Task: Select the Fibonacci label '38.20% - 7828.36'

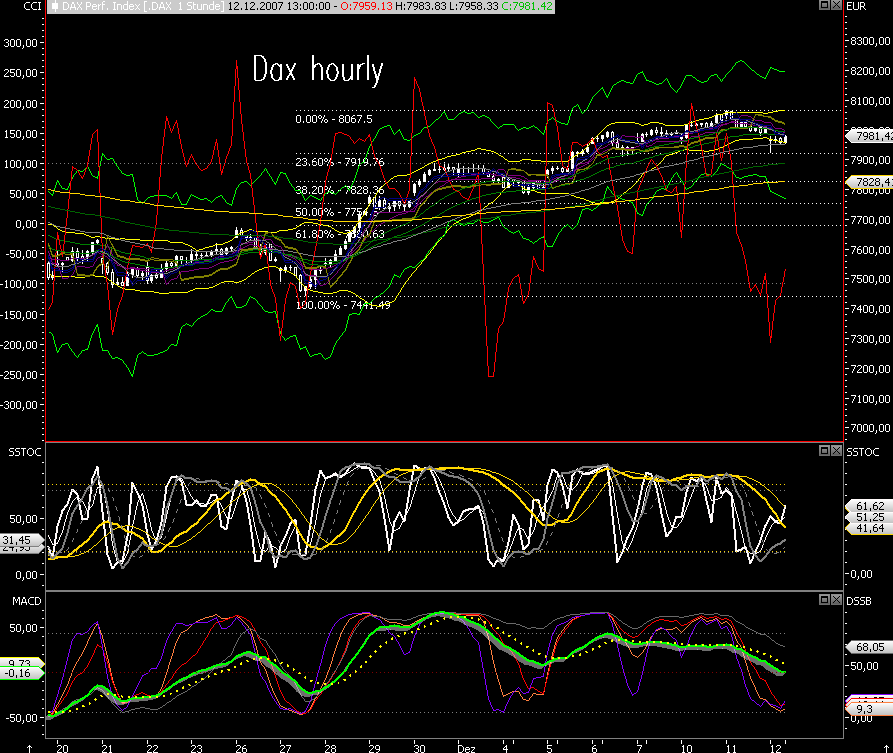Action: pos(339,190)
